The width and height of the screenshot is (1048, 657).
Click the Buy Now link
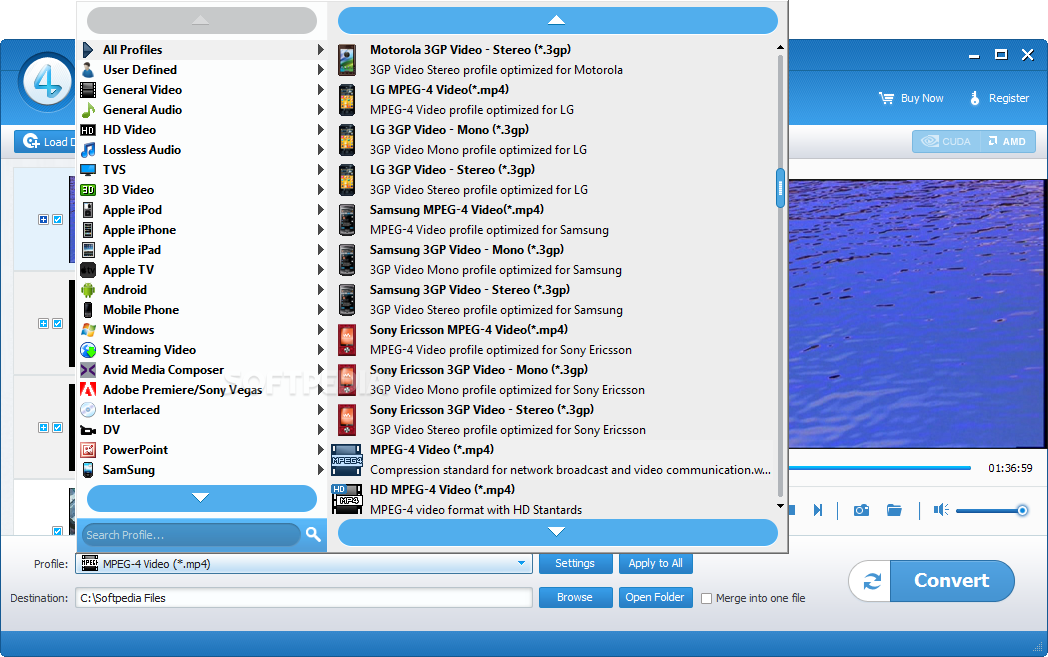pos(922,98)
